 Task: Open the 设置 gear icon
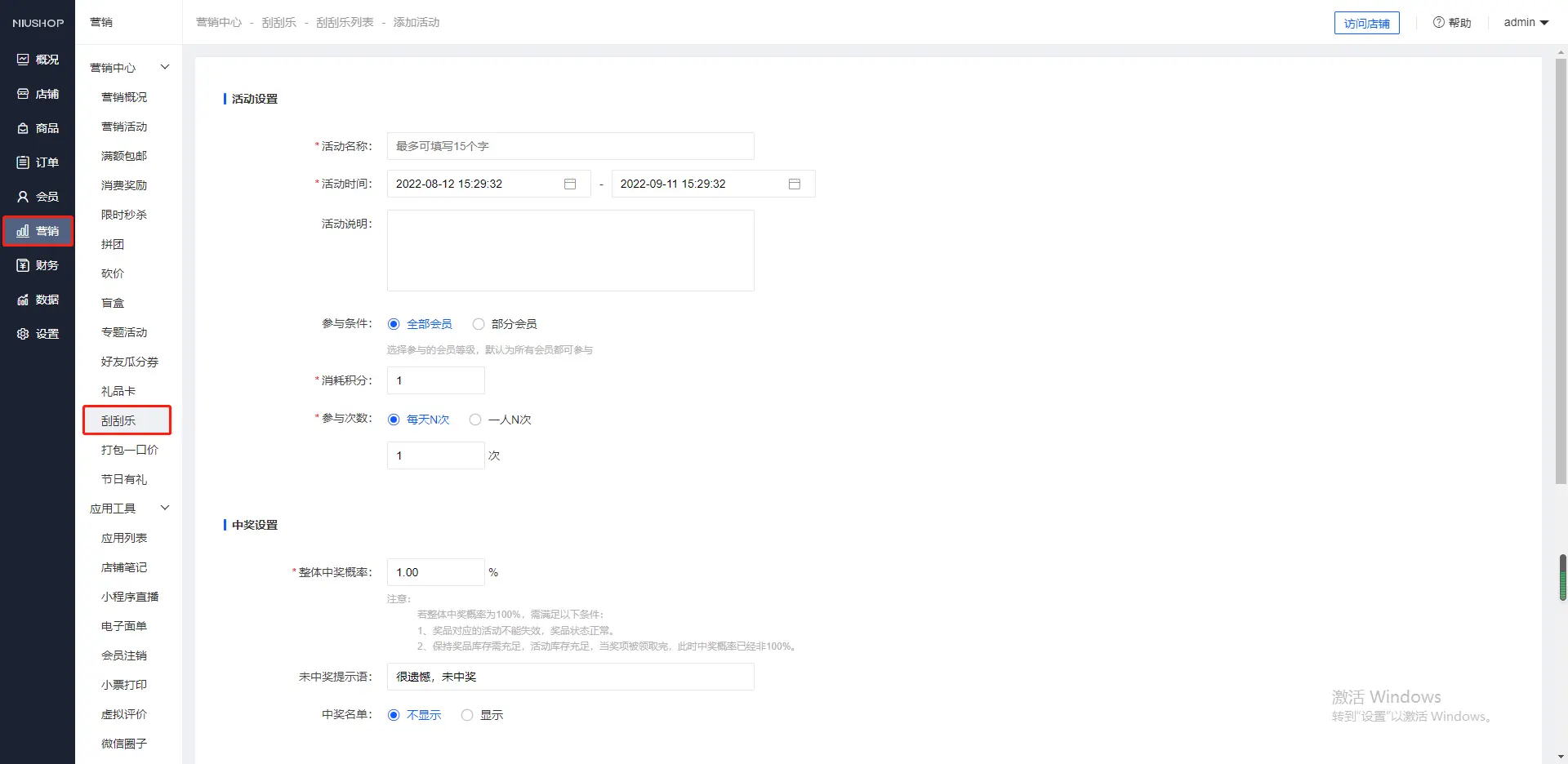click(x=23, y=334)
